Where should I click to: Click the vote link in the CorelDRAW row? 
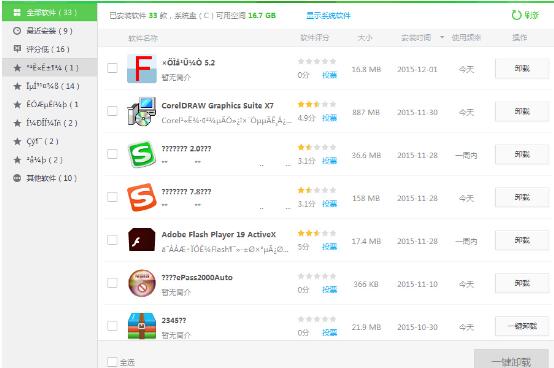(329, 118)
